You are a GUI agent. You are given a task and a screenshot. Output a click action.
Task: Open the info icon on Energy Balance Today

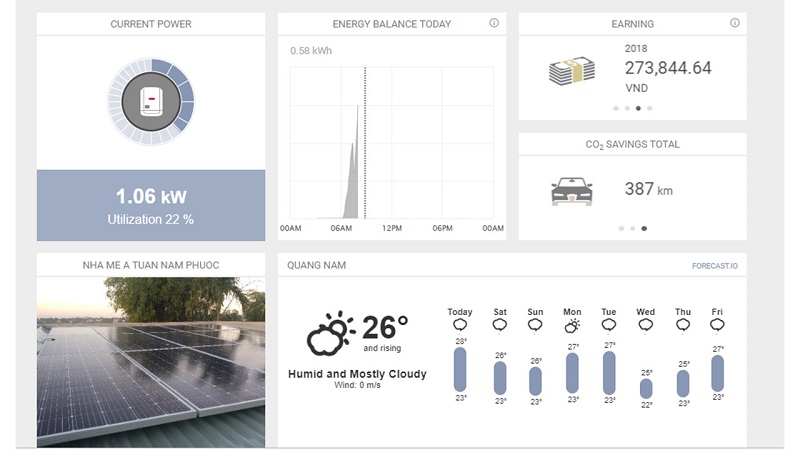[494, 23]
